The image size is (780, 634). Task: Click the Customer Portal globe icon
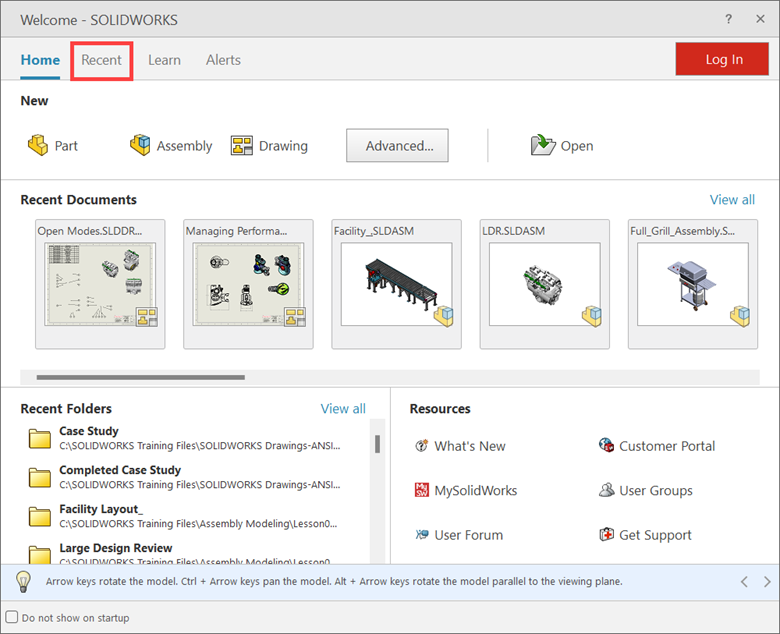(606, 445)
